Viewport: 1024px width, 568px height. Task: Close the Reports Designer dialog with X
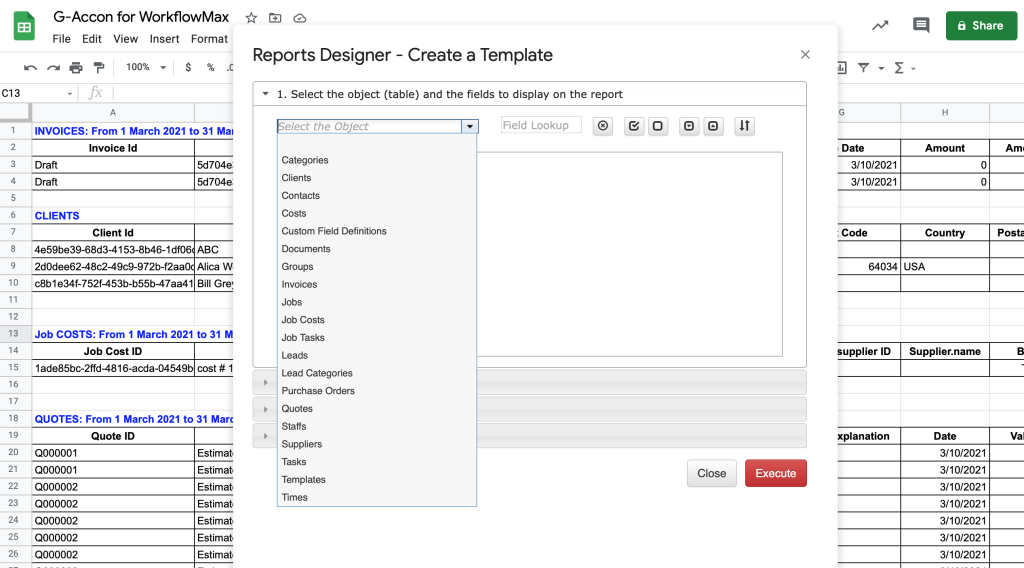point(805,55)
